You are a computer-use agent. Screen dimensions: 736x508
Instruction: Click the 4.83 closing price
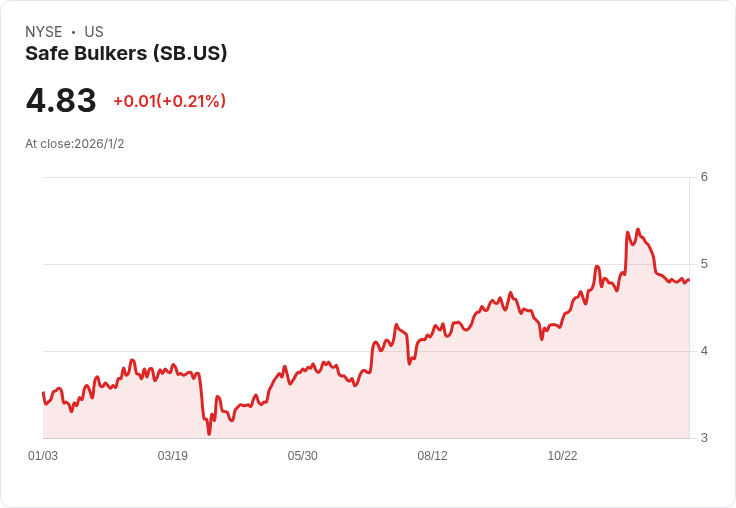point(61,101)
